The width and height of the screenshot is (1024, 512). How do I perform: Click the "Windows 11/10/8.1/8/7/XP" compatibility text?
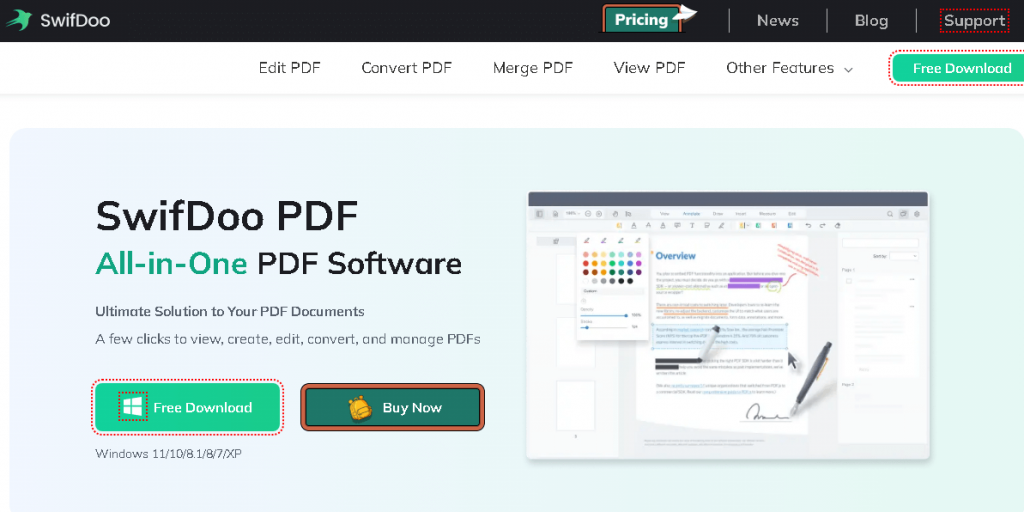coord(168,453)
